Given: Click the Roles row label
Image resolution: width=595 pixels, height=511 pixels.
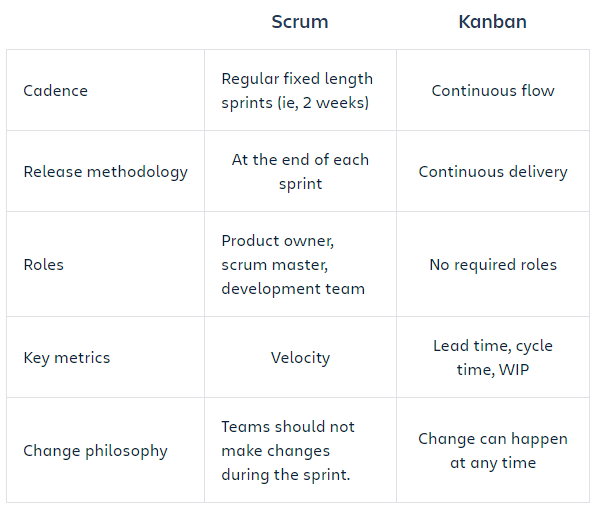Looking at the screenshot, I should pos(43,265).
